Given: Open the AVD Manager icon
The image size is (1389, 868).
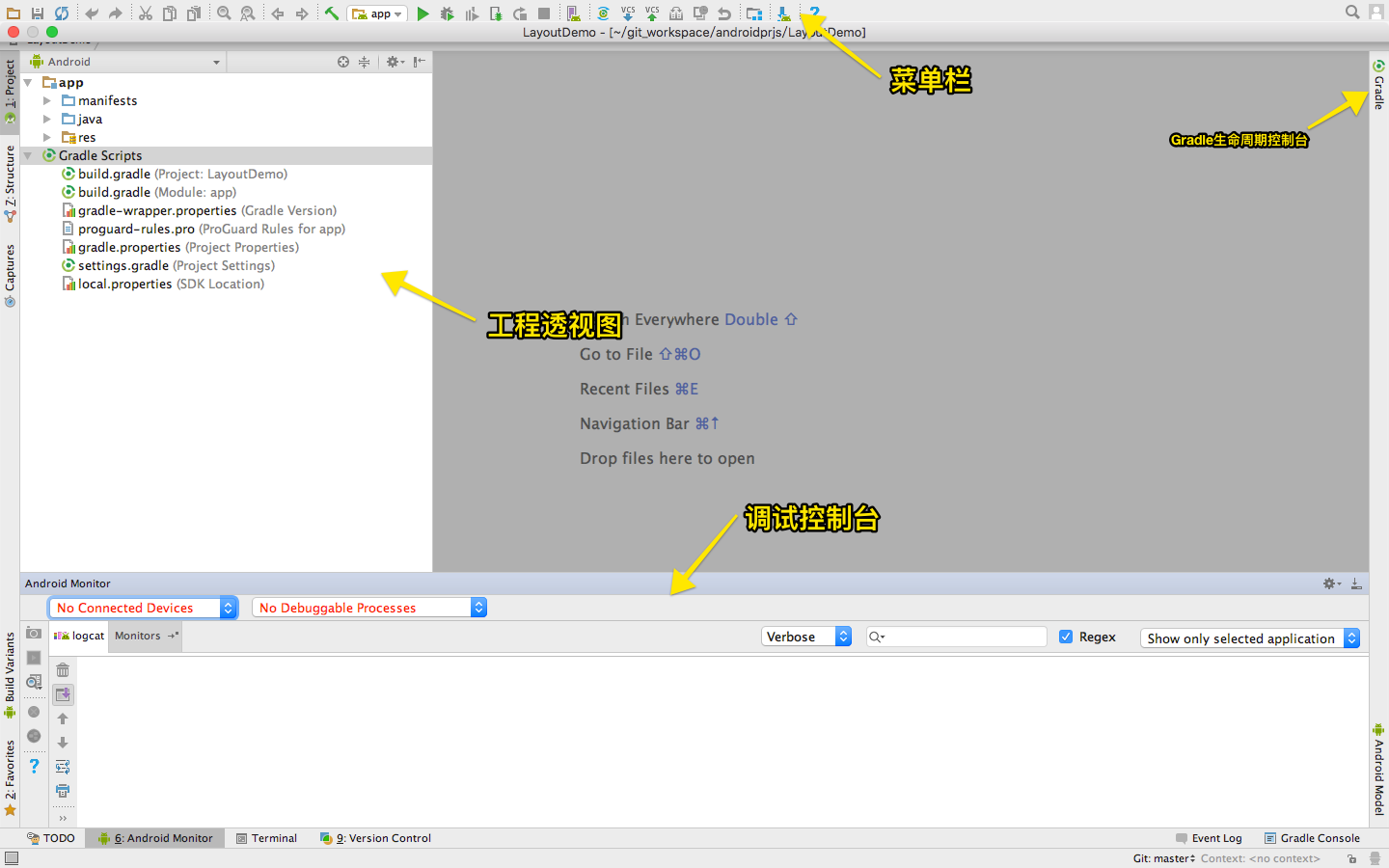Looking at the screenshot, I should tap(574, 14).
